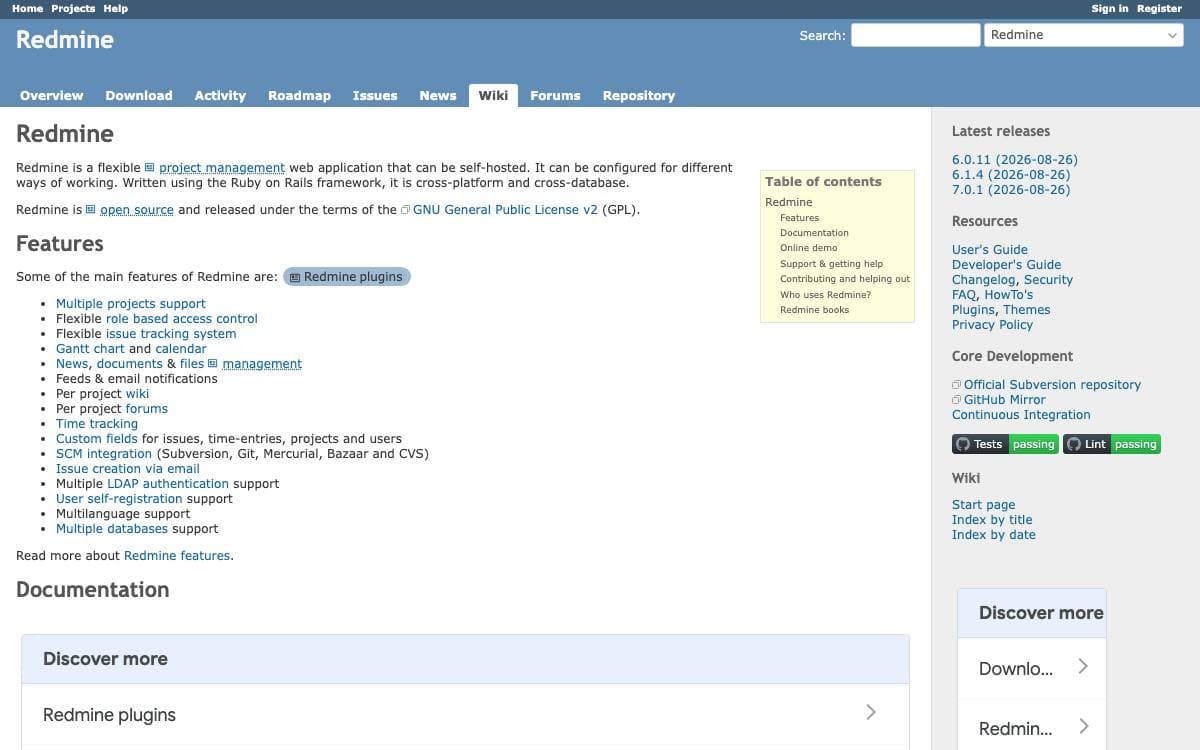The image size is (1200, 750).
Task: Jump to Contributing and helping out entry
Action: pos(845,279)
